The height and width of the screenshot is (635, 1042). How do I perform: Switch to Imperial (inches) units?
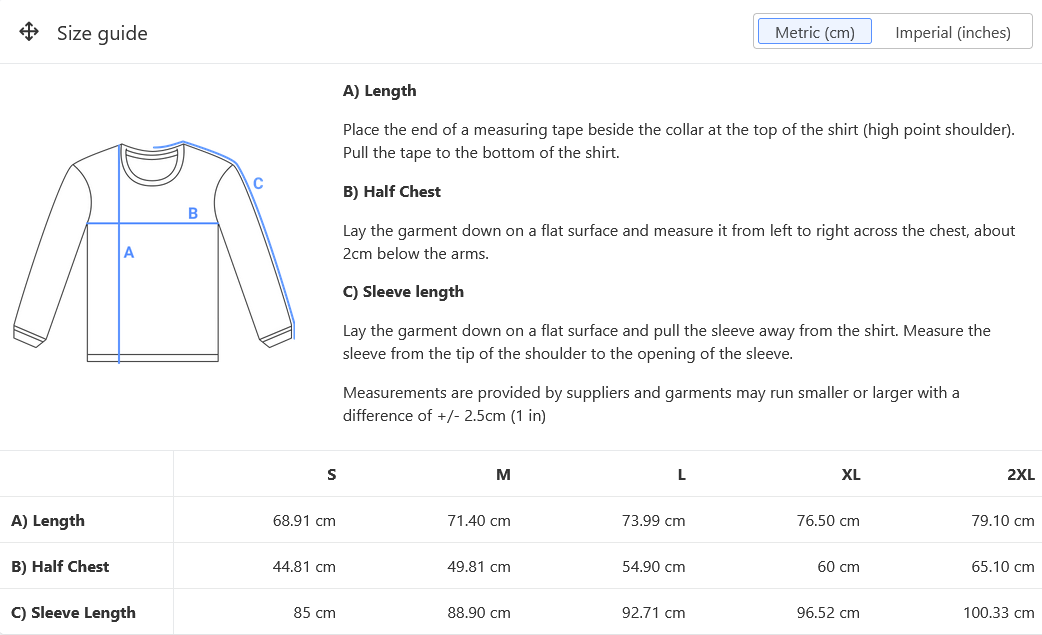pos(954,32)
